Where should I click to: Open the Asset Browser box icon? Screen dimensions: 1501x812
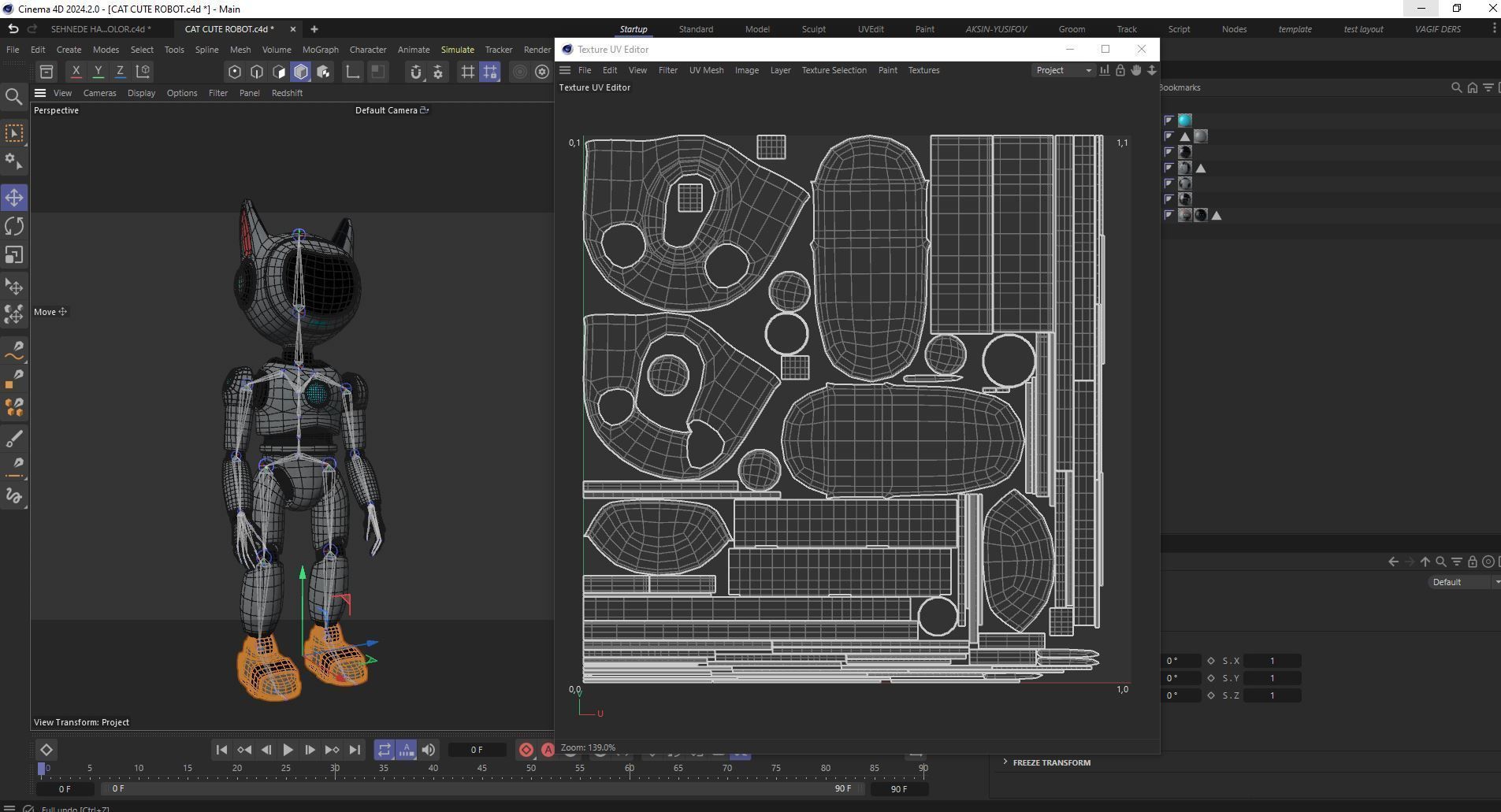coord(46,72)
